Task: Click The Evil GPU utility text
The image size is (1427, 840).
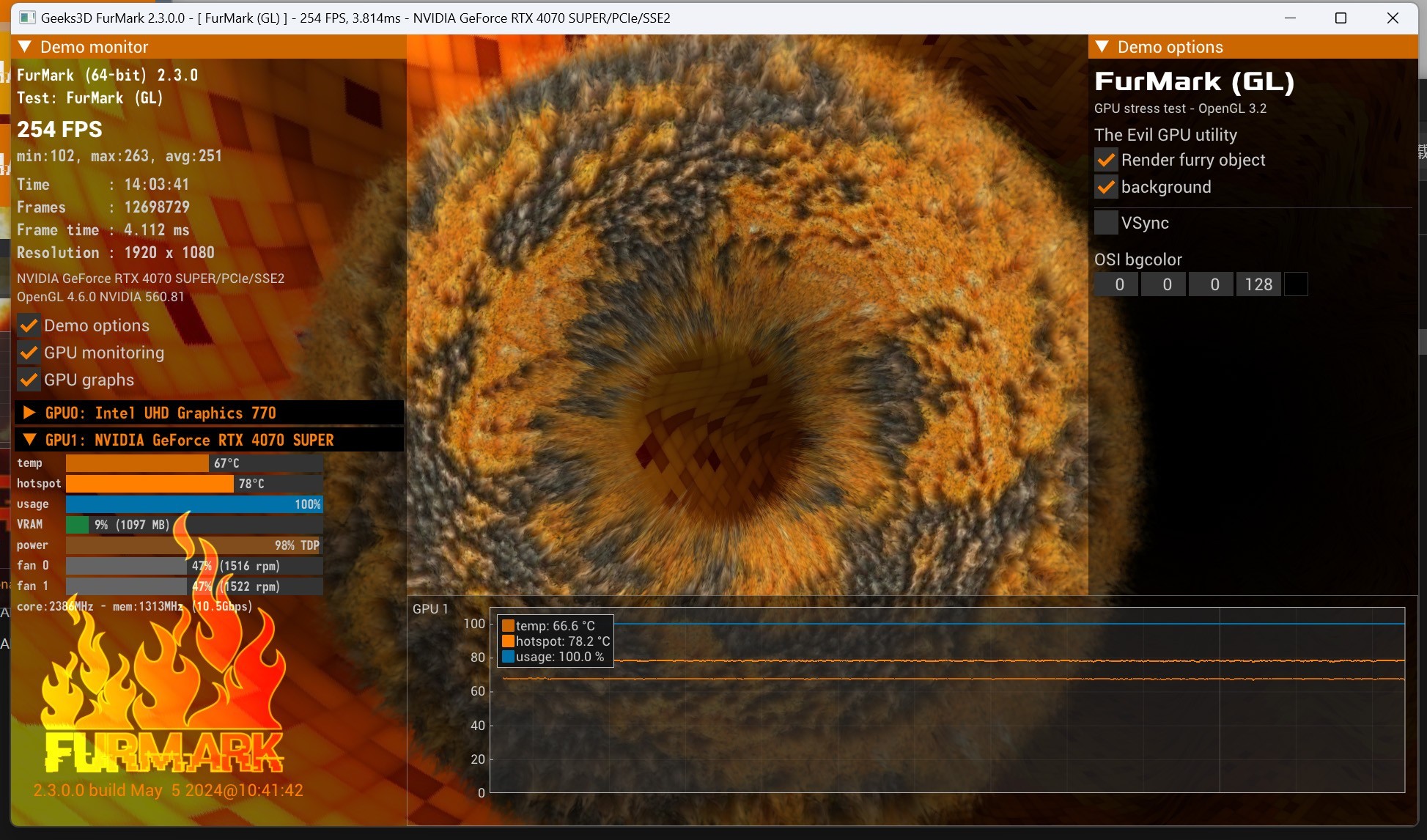Action: click(1165, 135)
